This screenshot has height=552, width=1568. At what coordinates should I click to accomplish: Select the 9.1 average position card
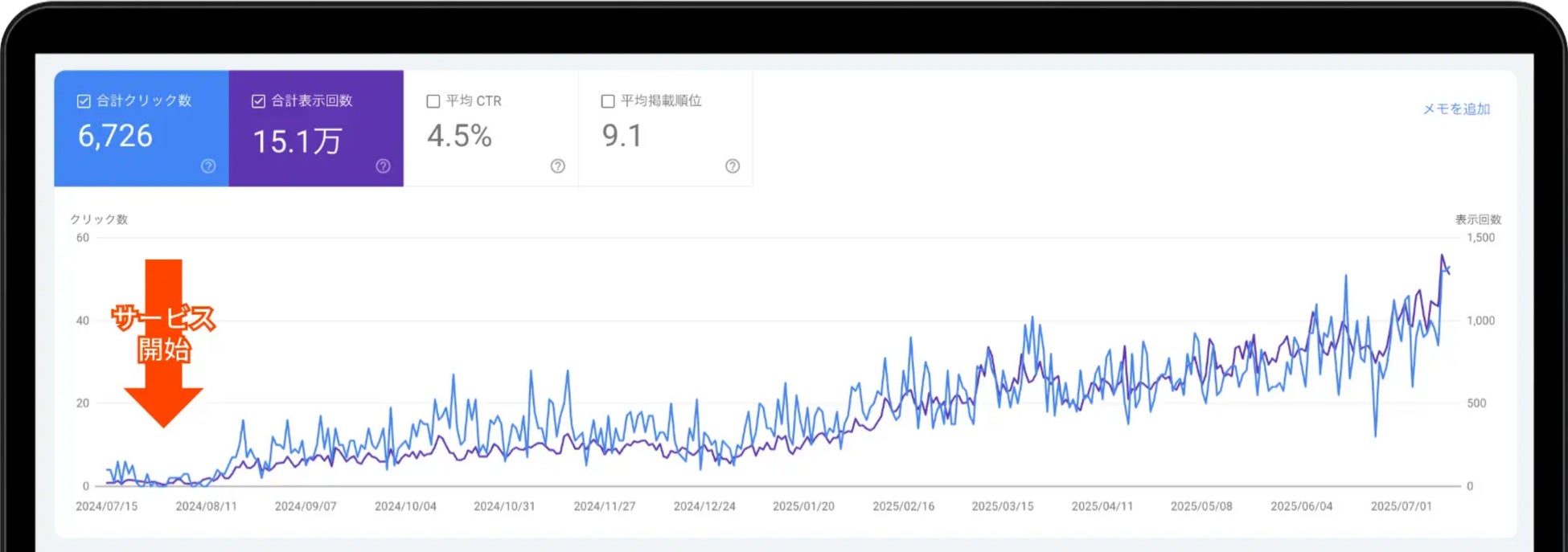click(665, 129)
